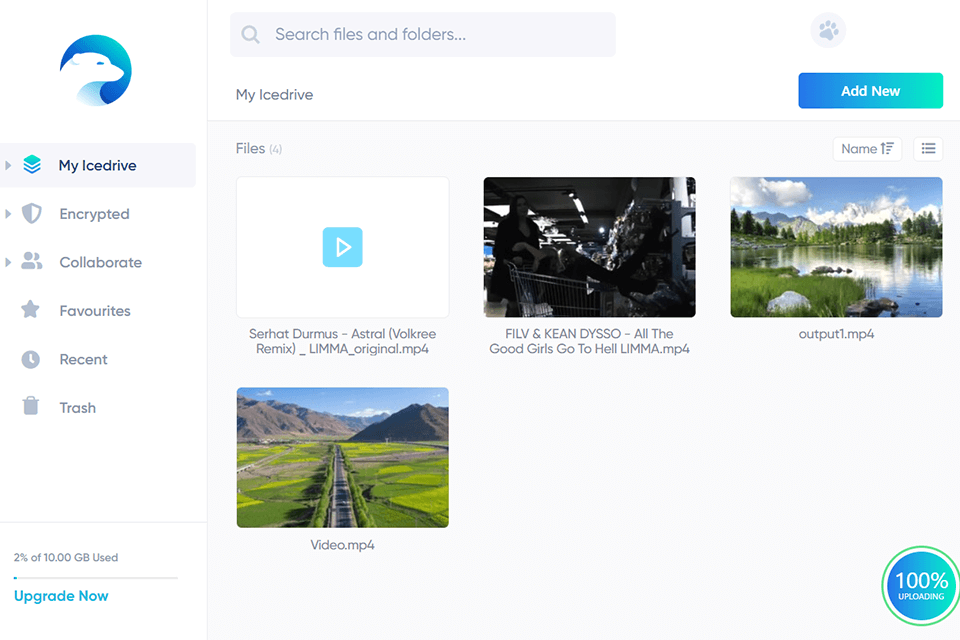This screenshot has width=960, height=640.
Task: Click the FILV & KEAN DYSSO file name
Action: click(x=590, y=341)
